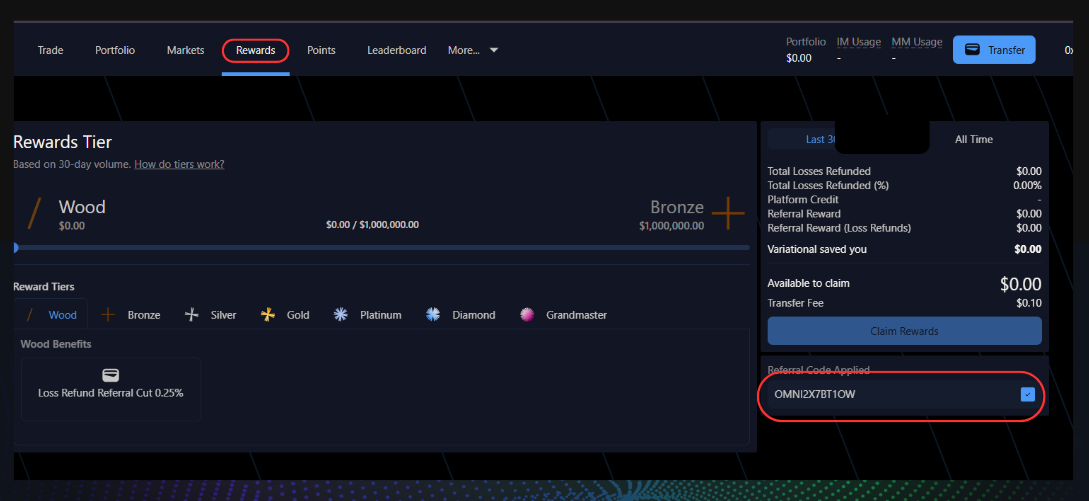Click the $0.10 transfer fee value
This screenshot has width=1089, height=501.
pyautogui.click(x=1029, y=303)
